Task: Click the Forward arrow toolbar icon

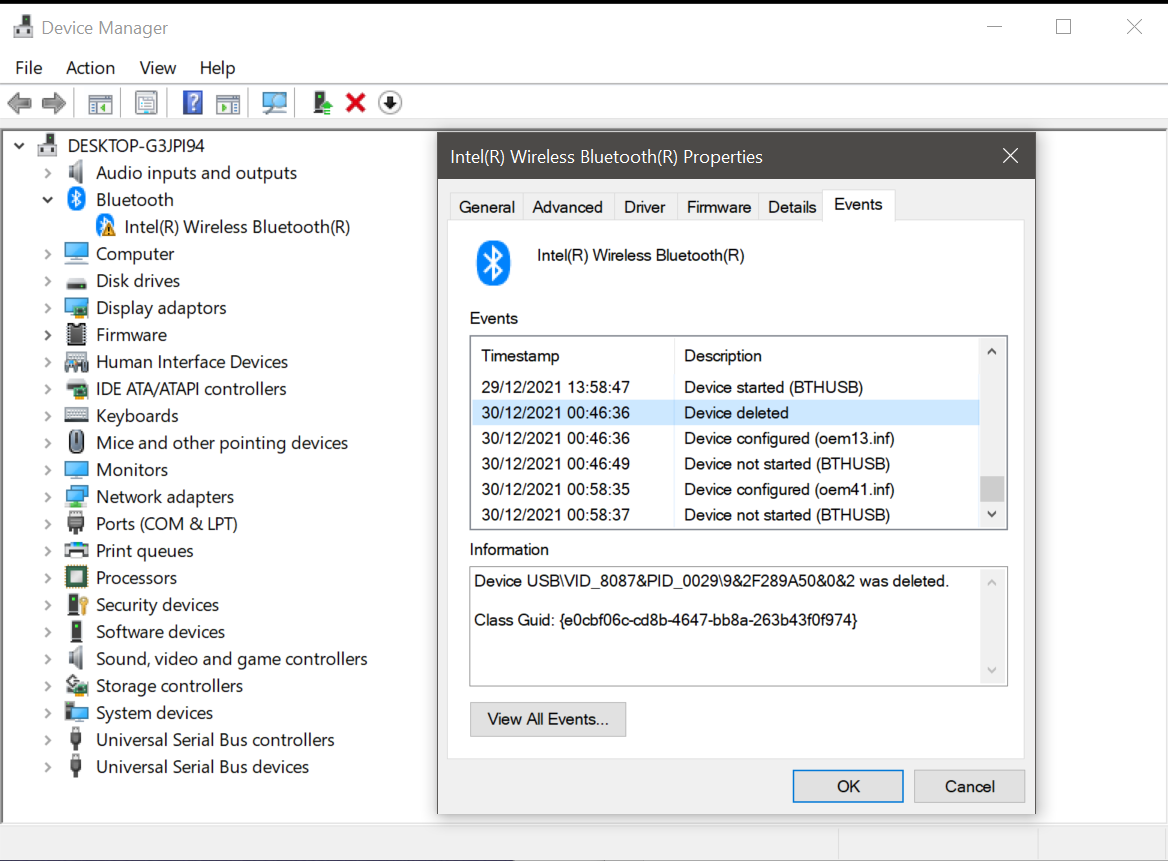Action: (x=54, y=103)
